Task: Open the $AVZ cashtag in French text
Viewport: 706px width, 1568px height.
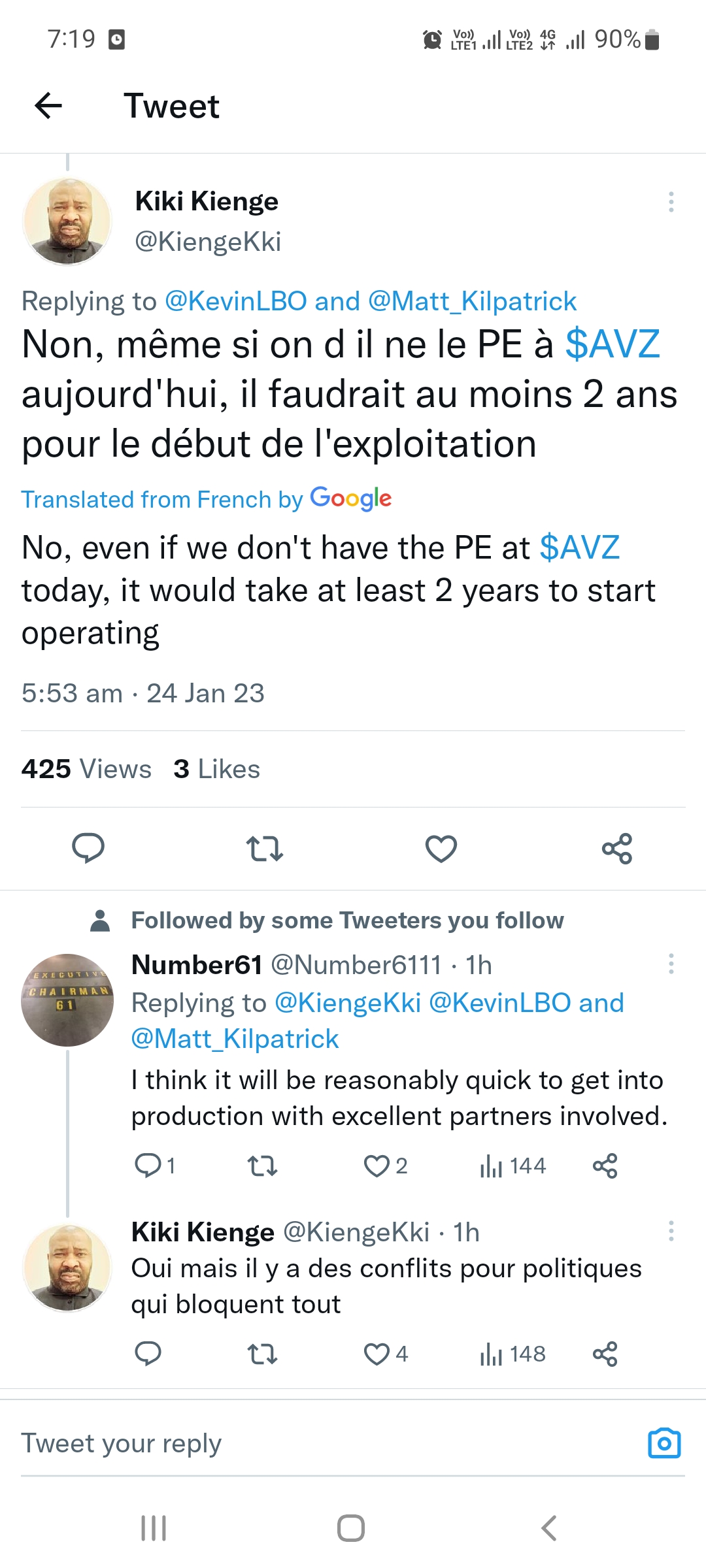Action: point(613,344)
